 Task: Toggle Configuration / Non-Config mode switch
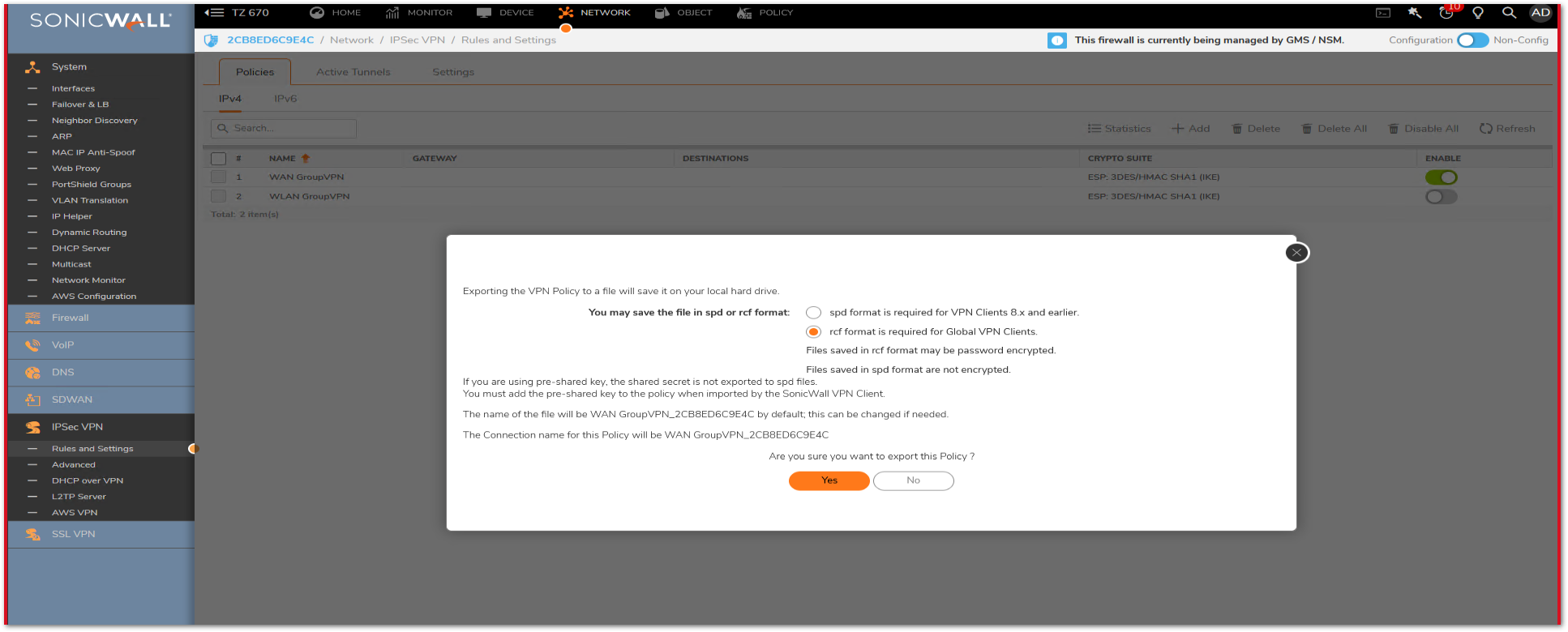pyautogui.click(x=1472, y=41)
